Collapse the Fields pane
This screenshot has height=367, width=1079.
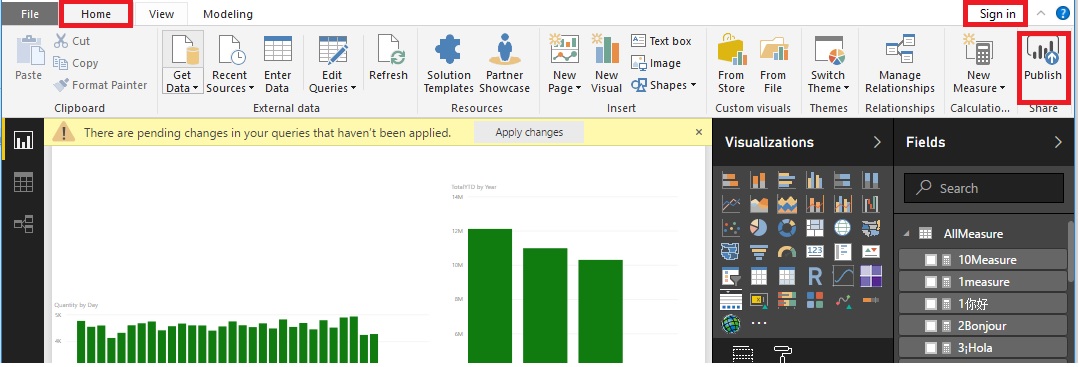(x=1058, y=142)
